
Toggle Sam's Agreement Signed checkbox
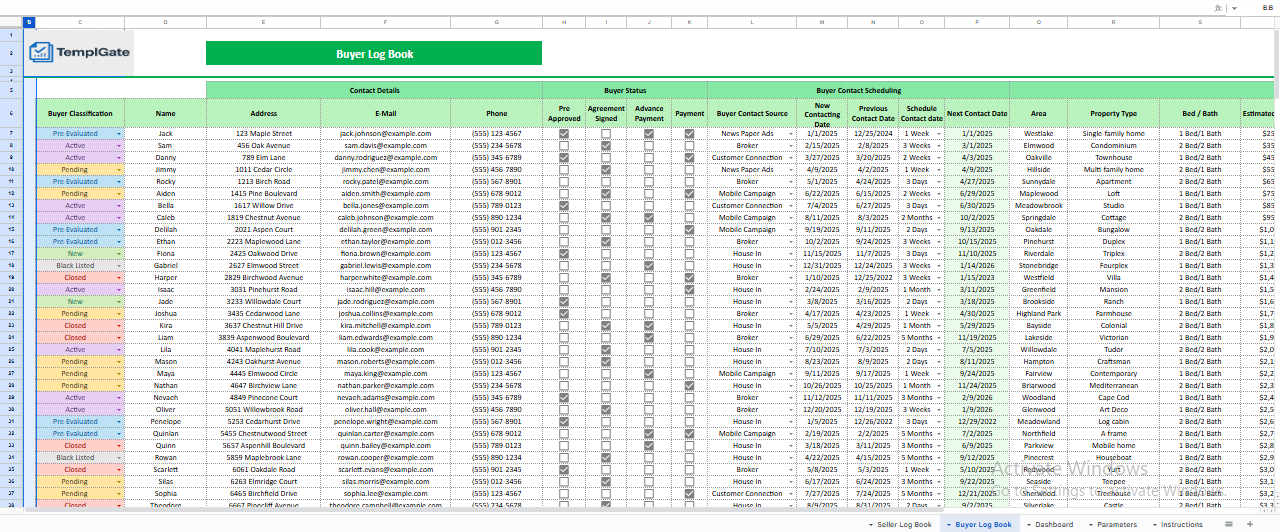coord(606,145)
